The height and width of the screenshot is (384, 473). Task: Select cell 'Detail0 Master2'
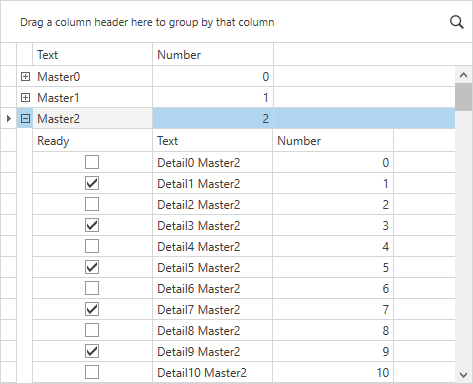click(213, 162)
